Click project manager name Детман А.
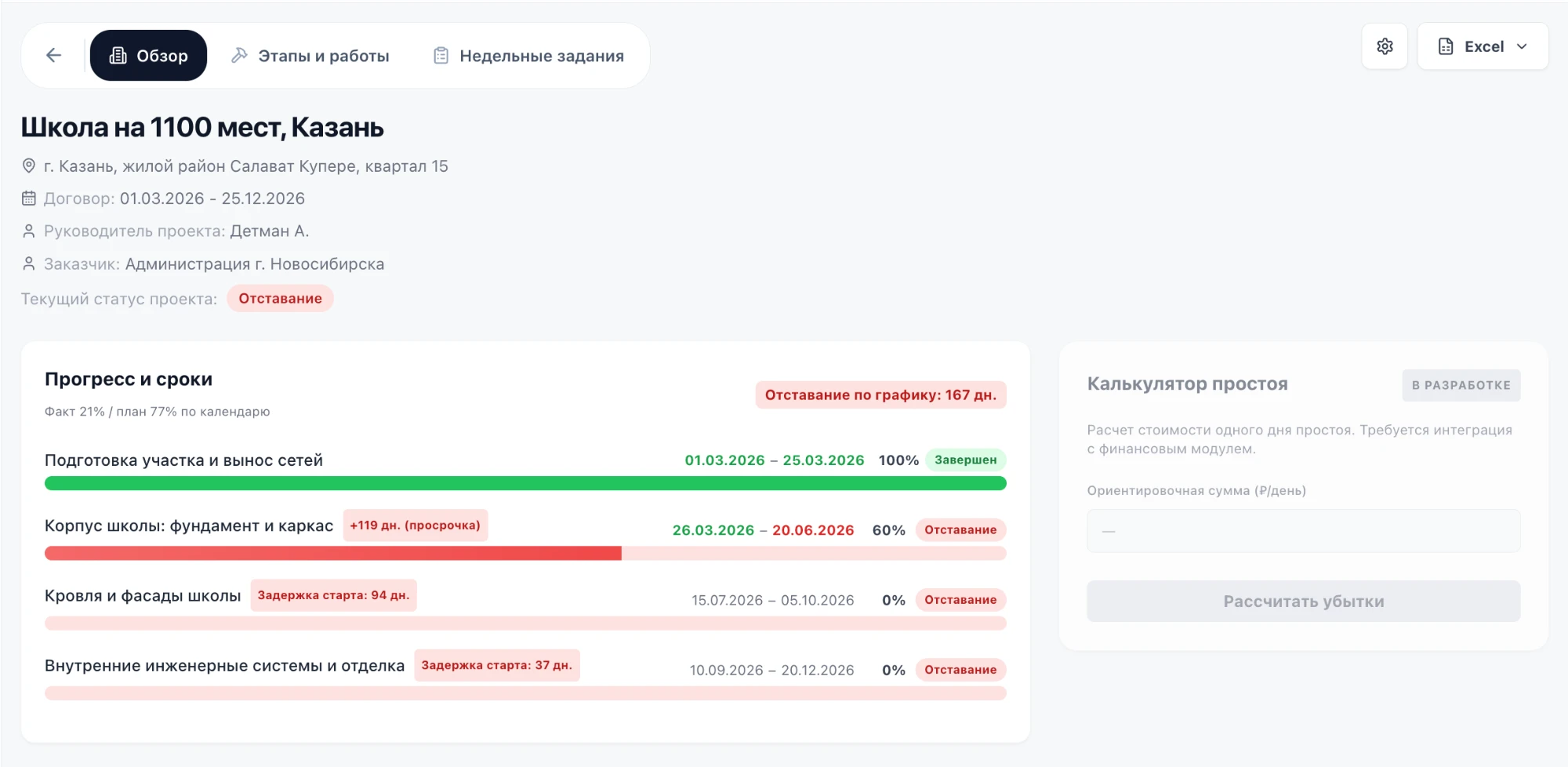The image size is (1568, 767). pyautogui.click(x=270, y=231)
